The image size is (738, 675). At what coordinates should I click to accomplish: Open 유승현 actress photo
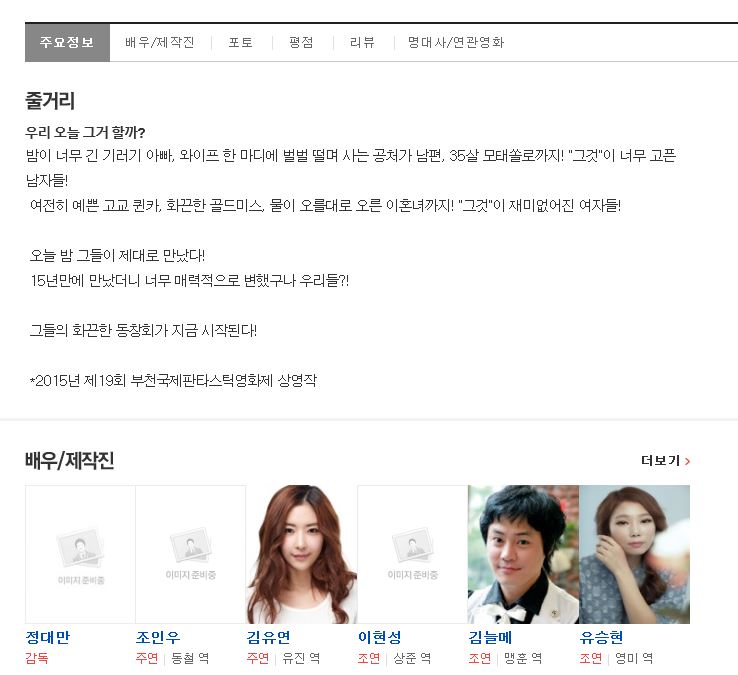click(634, 554)
